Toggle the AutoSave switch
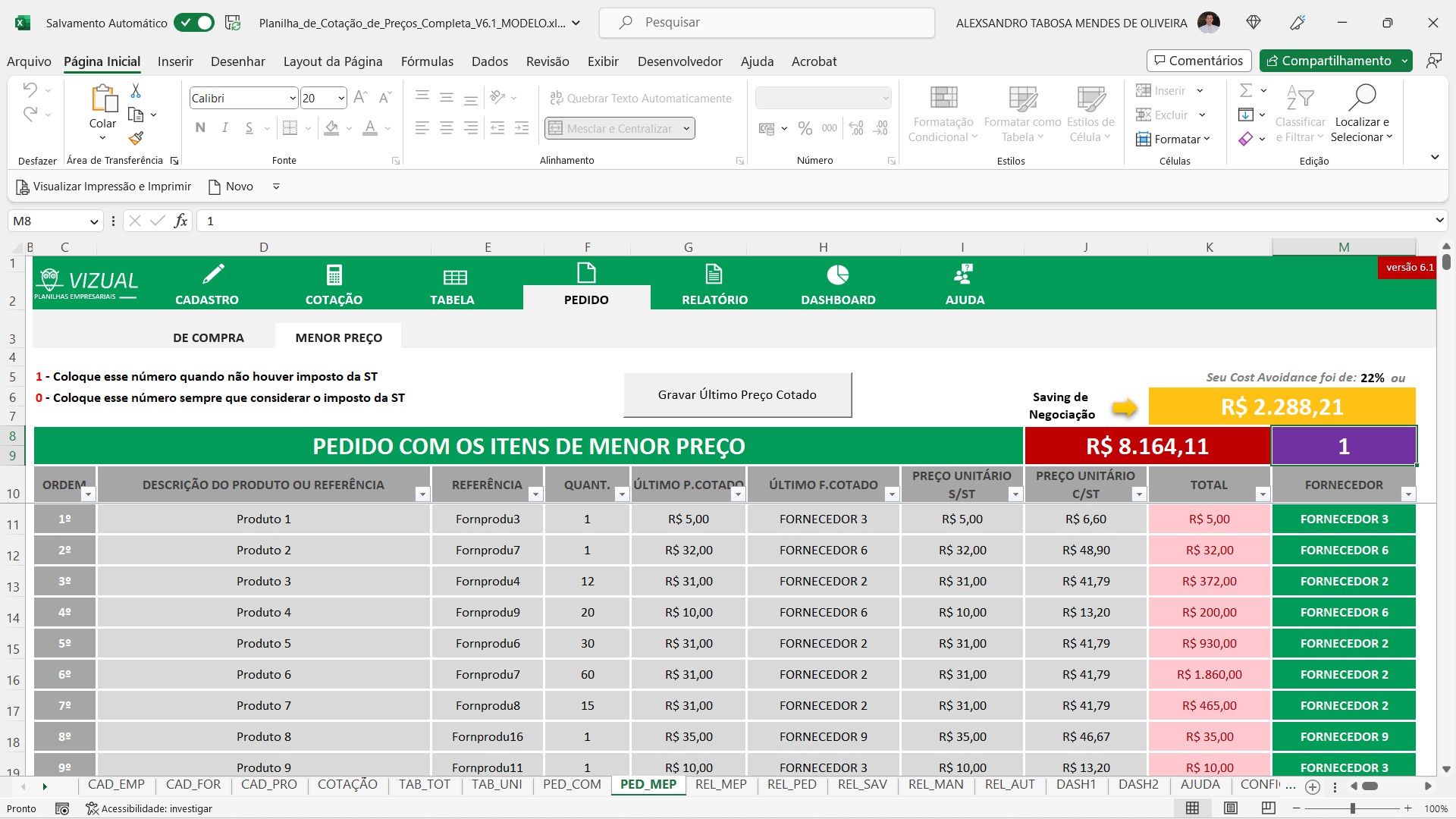The height and width of the screenshot is (819, 1456). [x=193, y=23]
